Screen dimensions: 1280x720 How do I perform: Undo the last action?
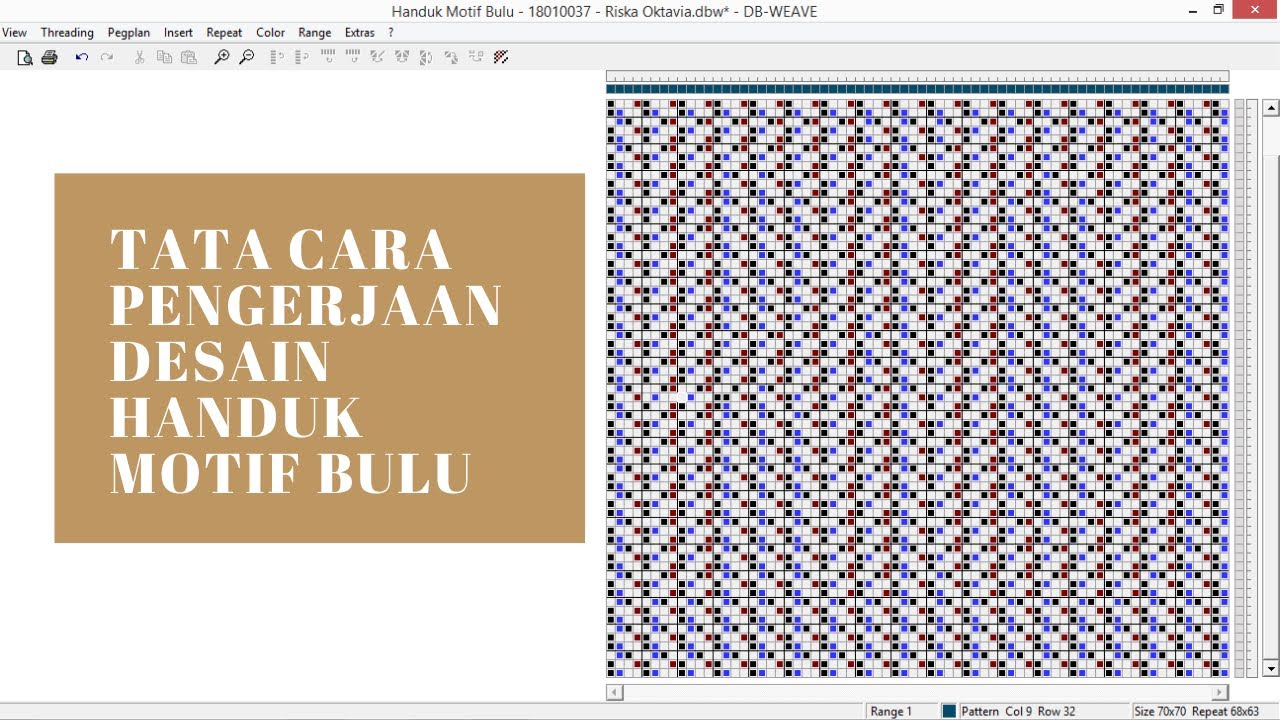[82, 58]
